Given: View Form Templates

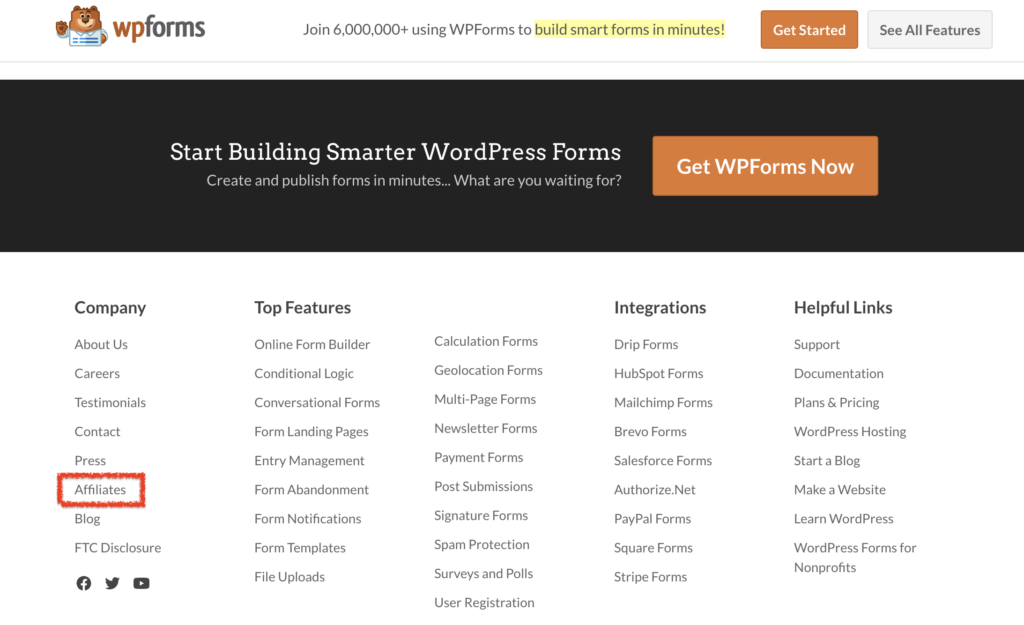Looking at the screenshot, I should click(299, 547).
